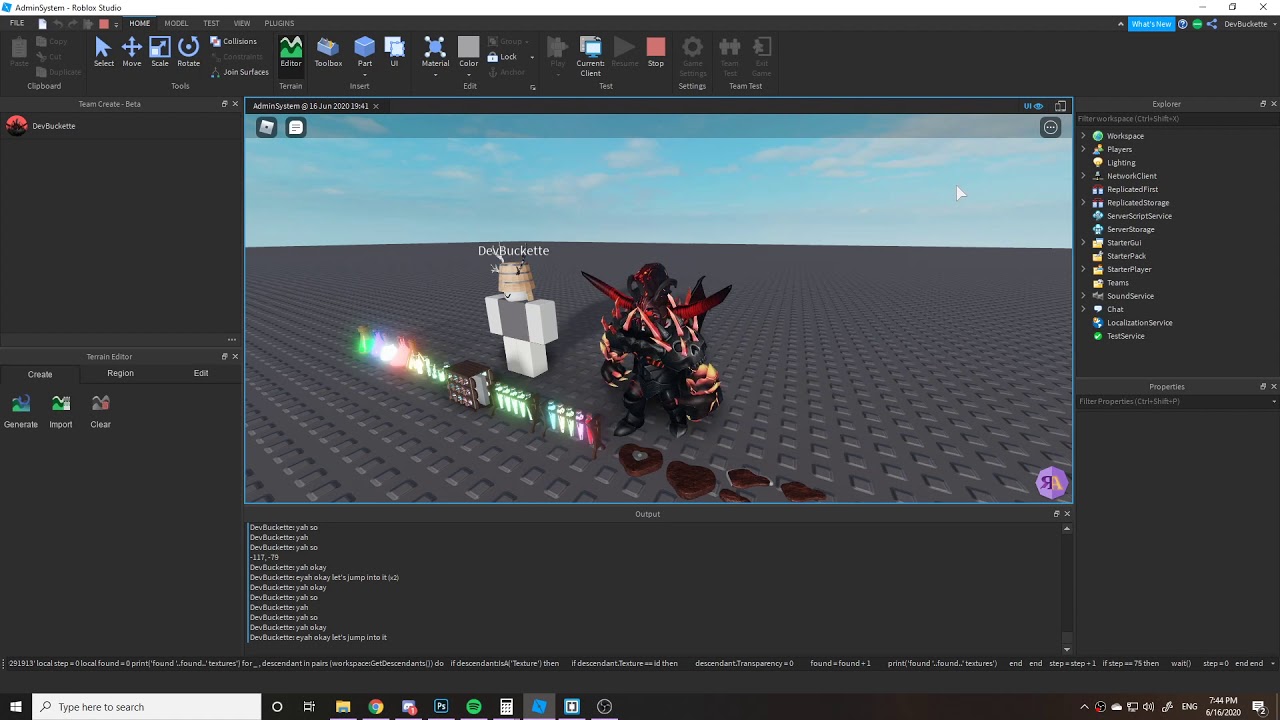
Task: Choose the Select tool
Action: [103, 52]
